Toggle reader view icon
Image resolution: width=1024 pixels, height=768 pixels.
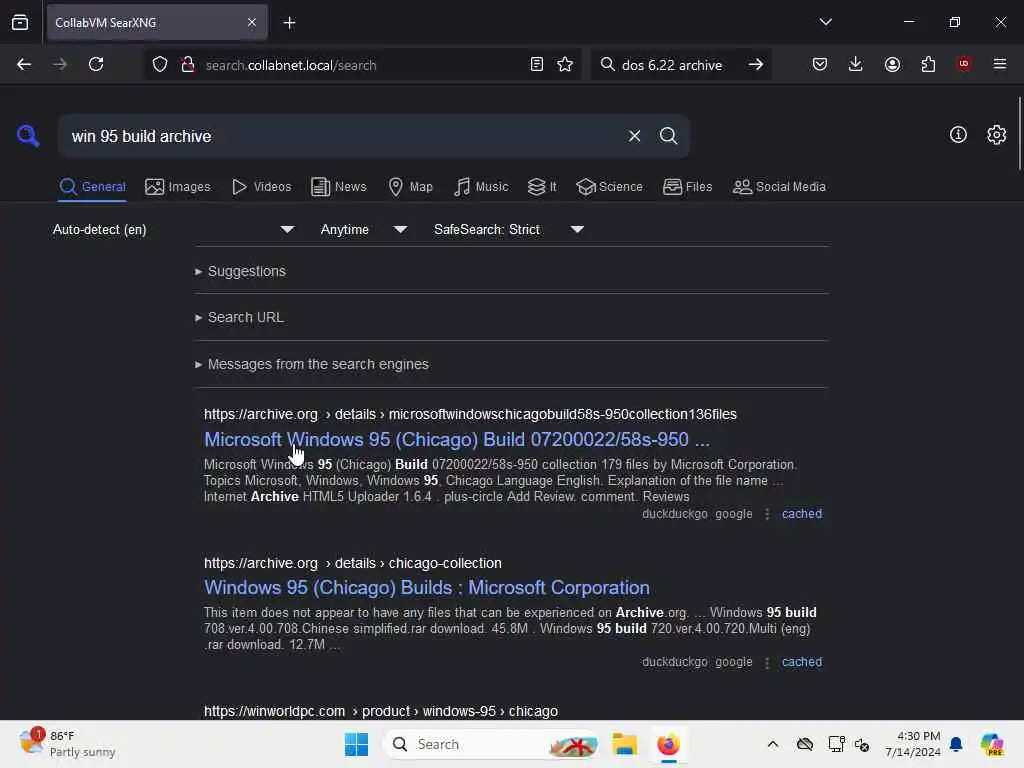click(x=537, y=64)
